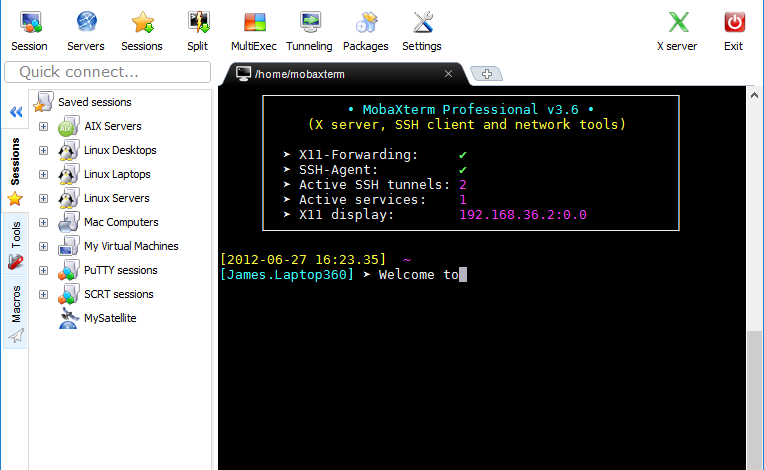
Task: Click the Active services count 1
Action: point(463,200)
